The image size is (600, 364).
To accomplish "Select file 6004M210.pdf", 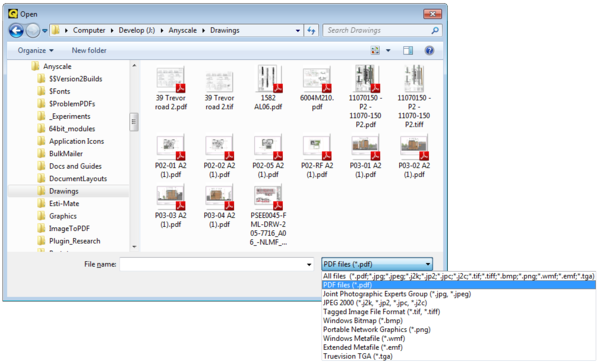I will [317, 88].
